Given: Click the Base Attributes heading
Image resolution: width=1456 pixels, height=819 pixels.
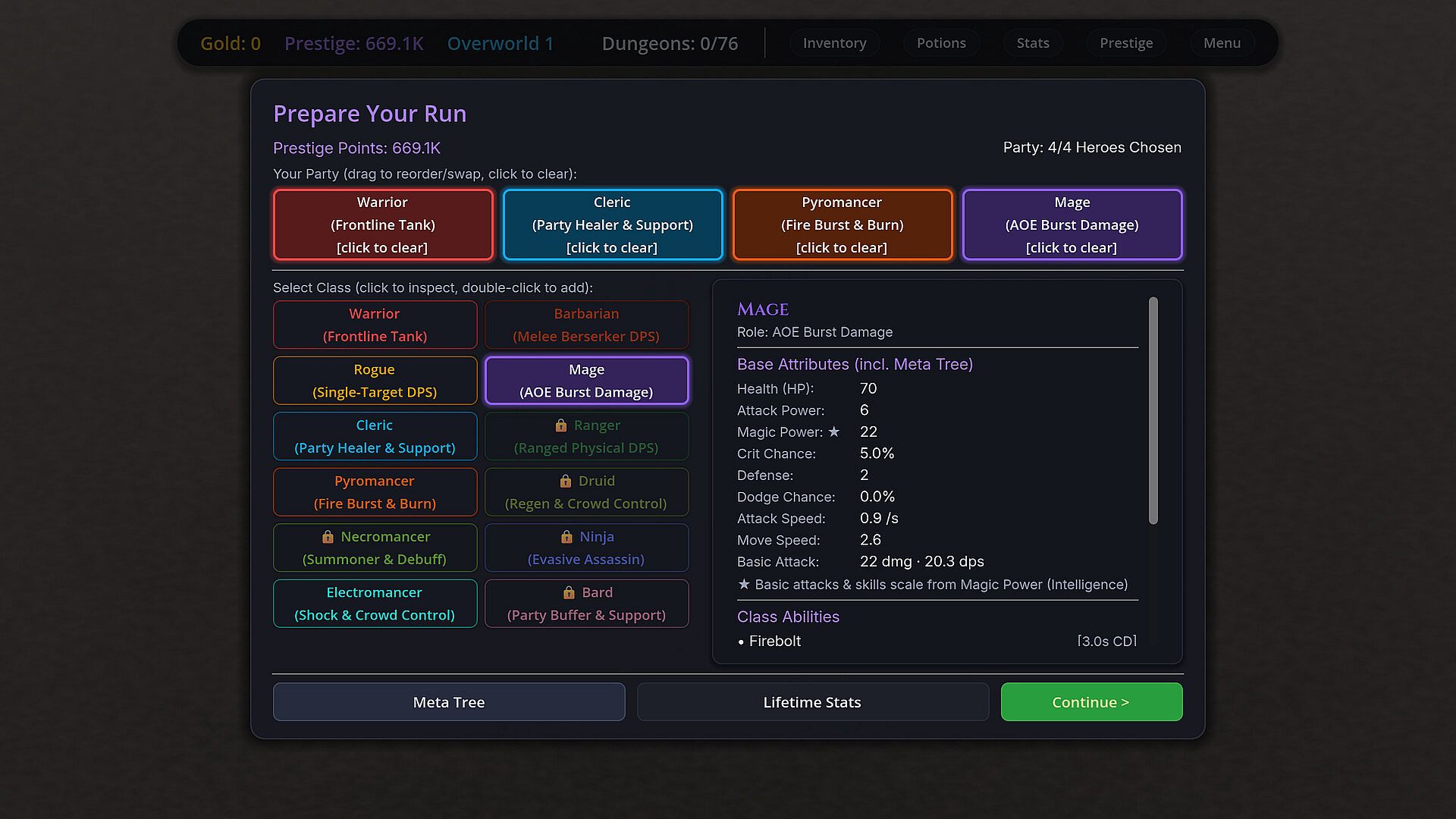Looking at the screenshot, I should pyautogui.click(x=855, y=364).
